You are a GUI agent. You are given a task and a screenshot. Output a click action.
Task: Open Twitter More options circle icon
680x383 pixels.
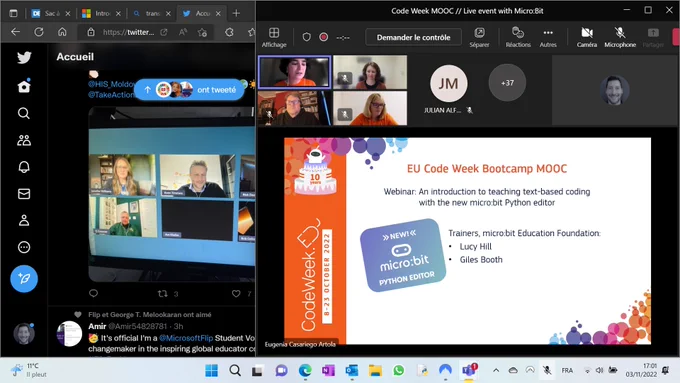point(24,247)
